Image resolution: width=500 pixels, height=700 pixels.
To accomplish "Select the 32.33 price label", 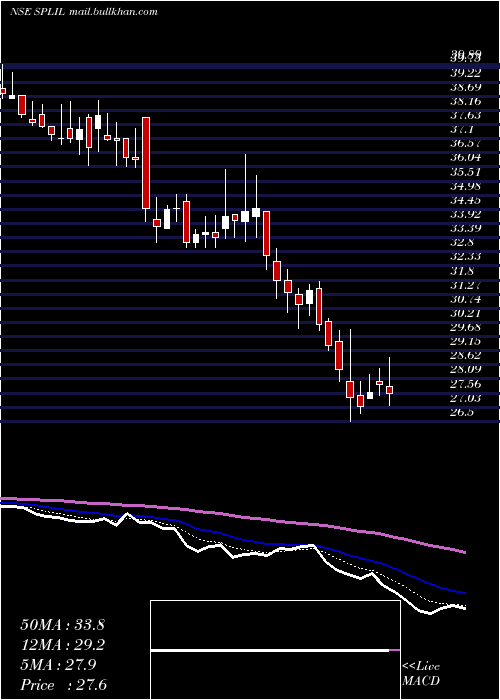I will tap(466, 257).
